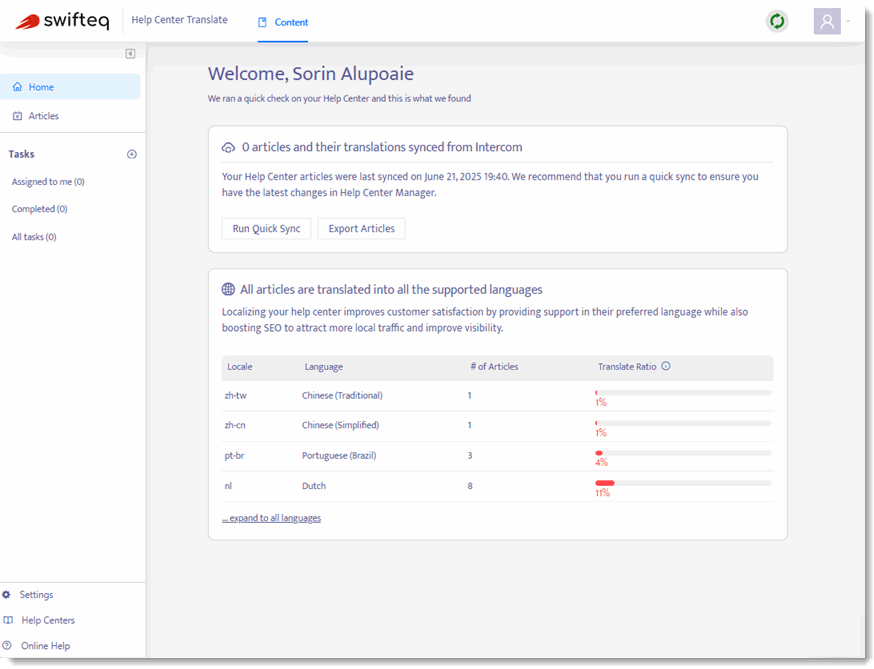Image resolution: width=874 pixels, height=669 pixels.
Task: Open the Content tab
Action: click(283, 22)
